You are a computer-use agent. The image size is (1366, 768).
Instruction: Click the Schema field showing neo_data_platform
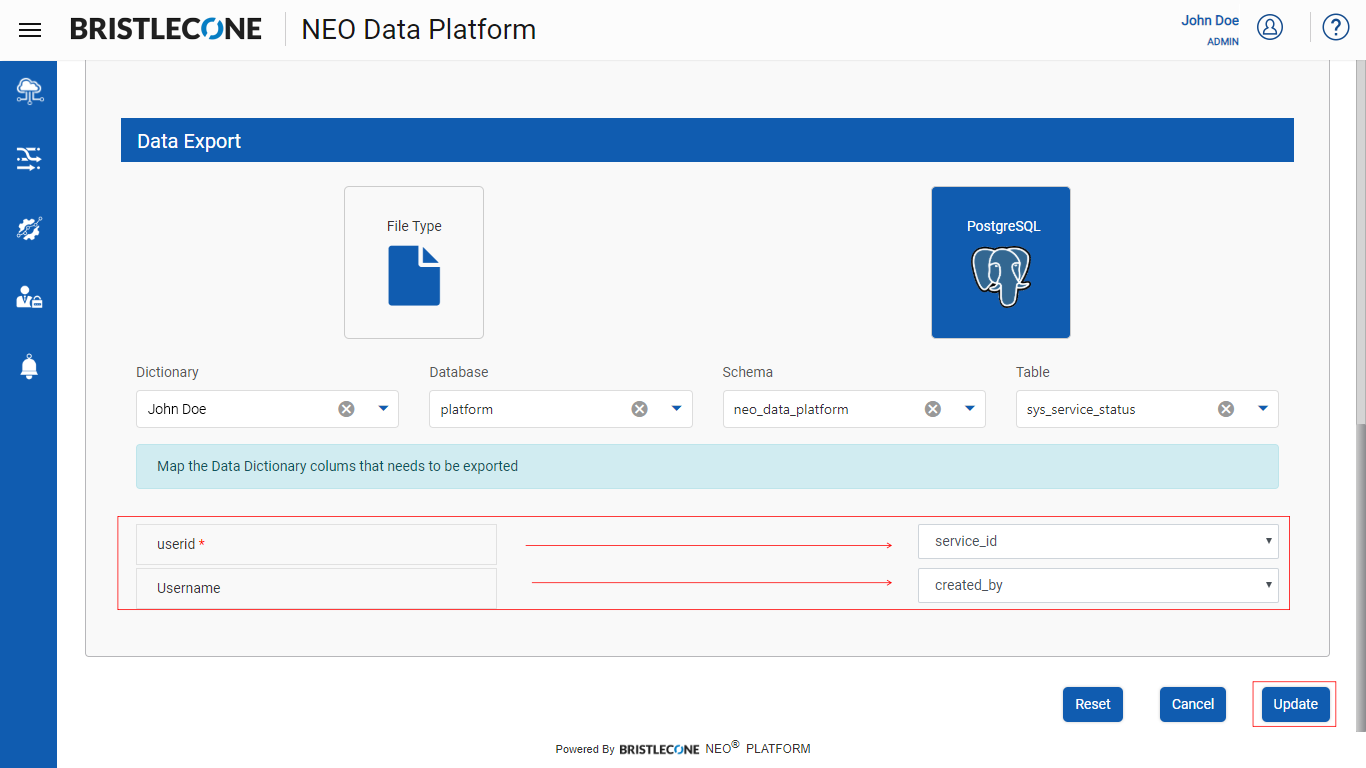tap(854, 409)
